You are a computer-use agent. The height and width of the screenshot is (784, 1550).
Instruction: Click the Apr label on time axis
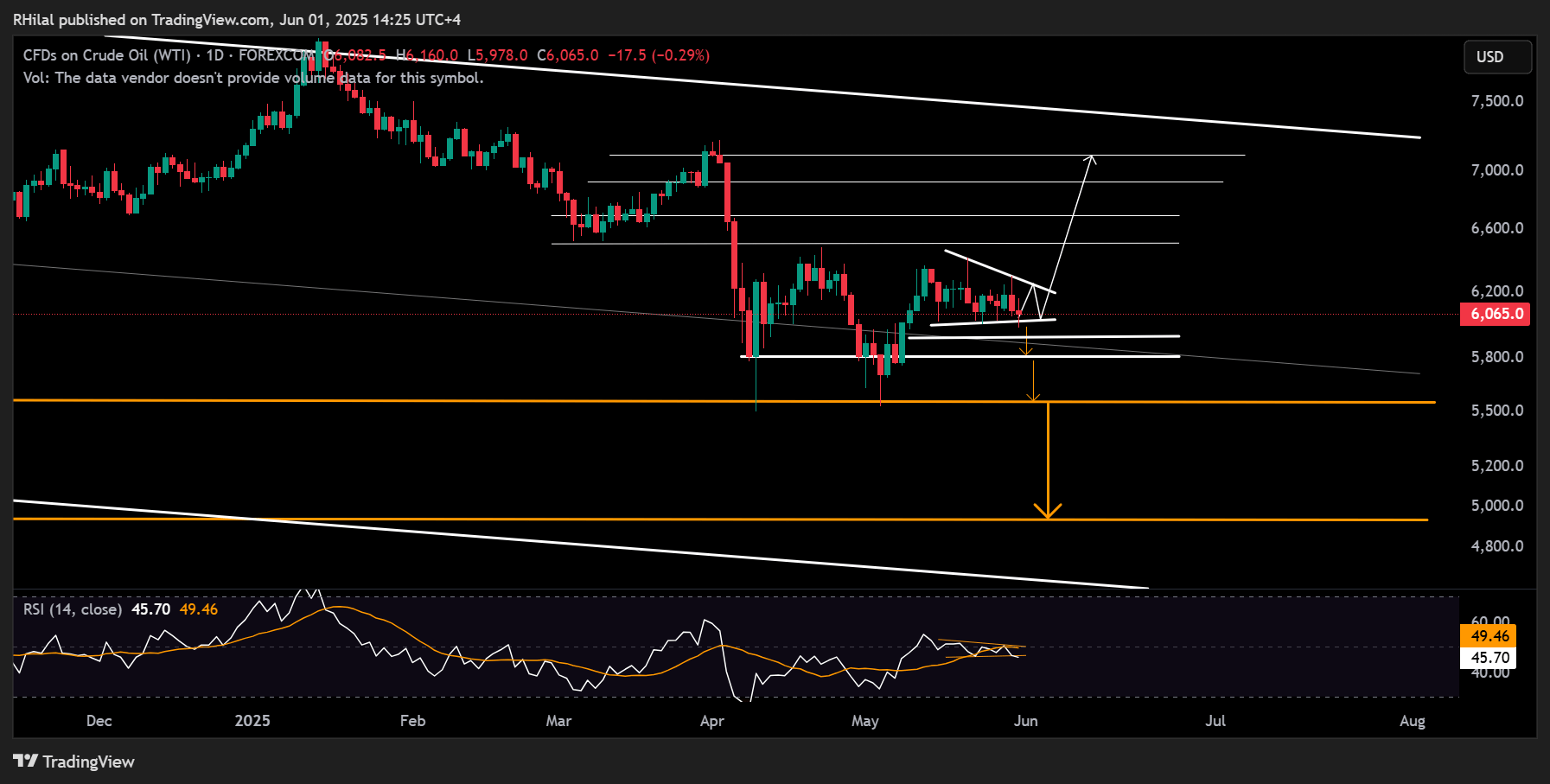(712, 721)
